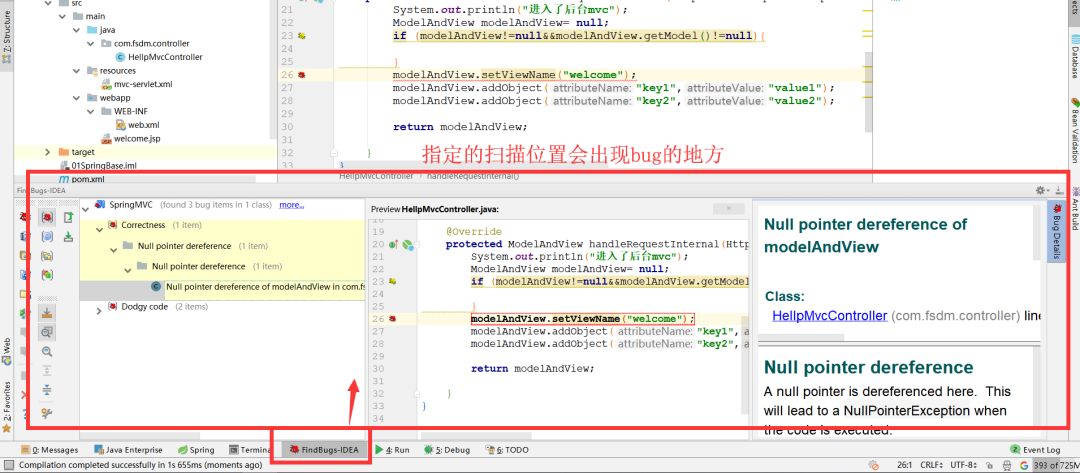1080x473 pixels.
Task: Hide the FindBugs-IDEA tool window
Action: (x=1059, y=190)
